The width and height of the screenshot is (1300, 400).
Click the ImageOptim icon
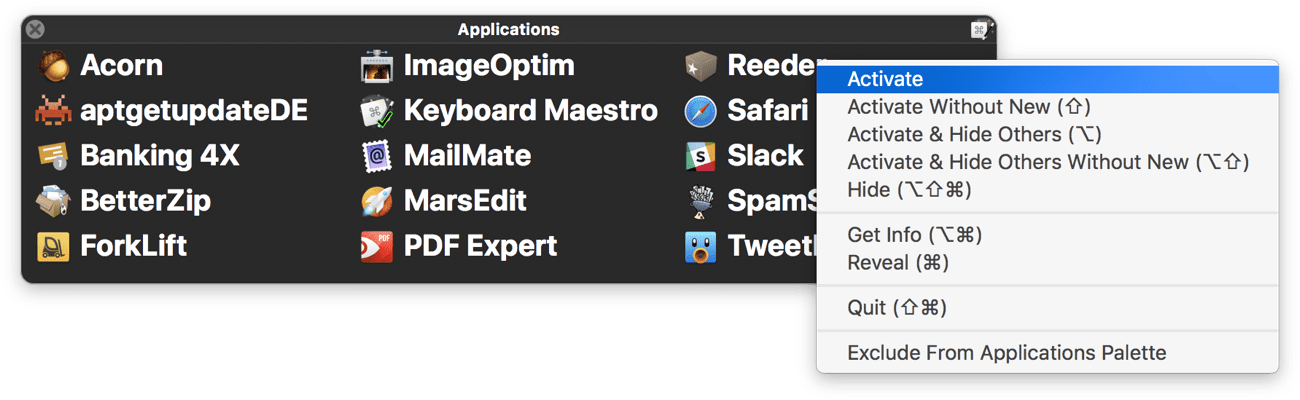(377, 66)
